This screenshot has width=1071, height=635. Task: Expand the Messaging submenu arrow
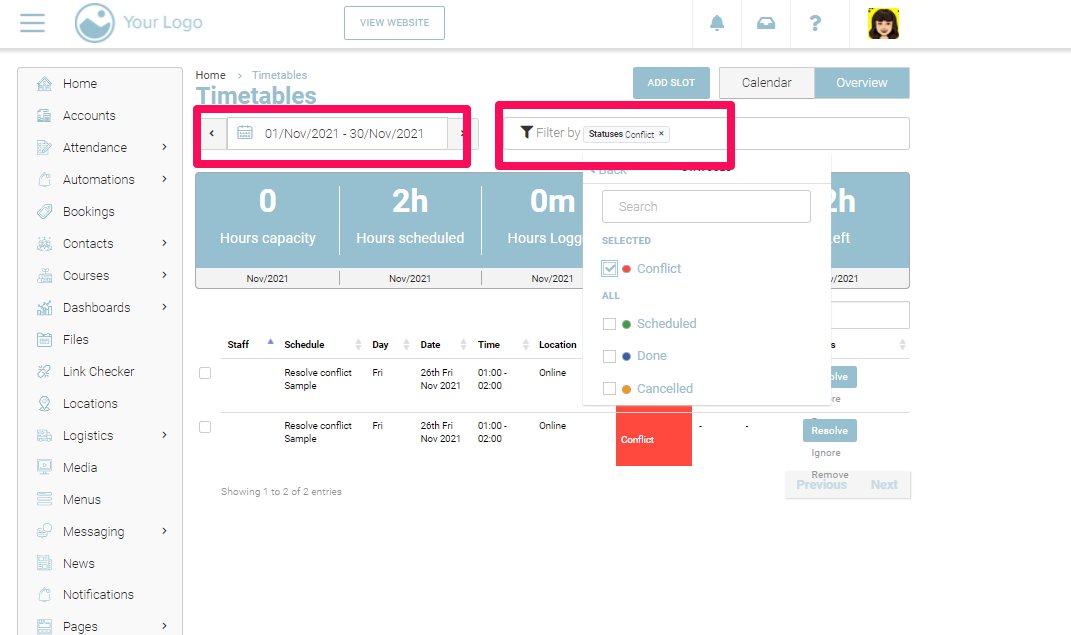(x=164, y=532)
